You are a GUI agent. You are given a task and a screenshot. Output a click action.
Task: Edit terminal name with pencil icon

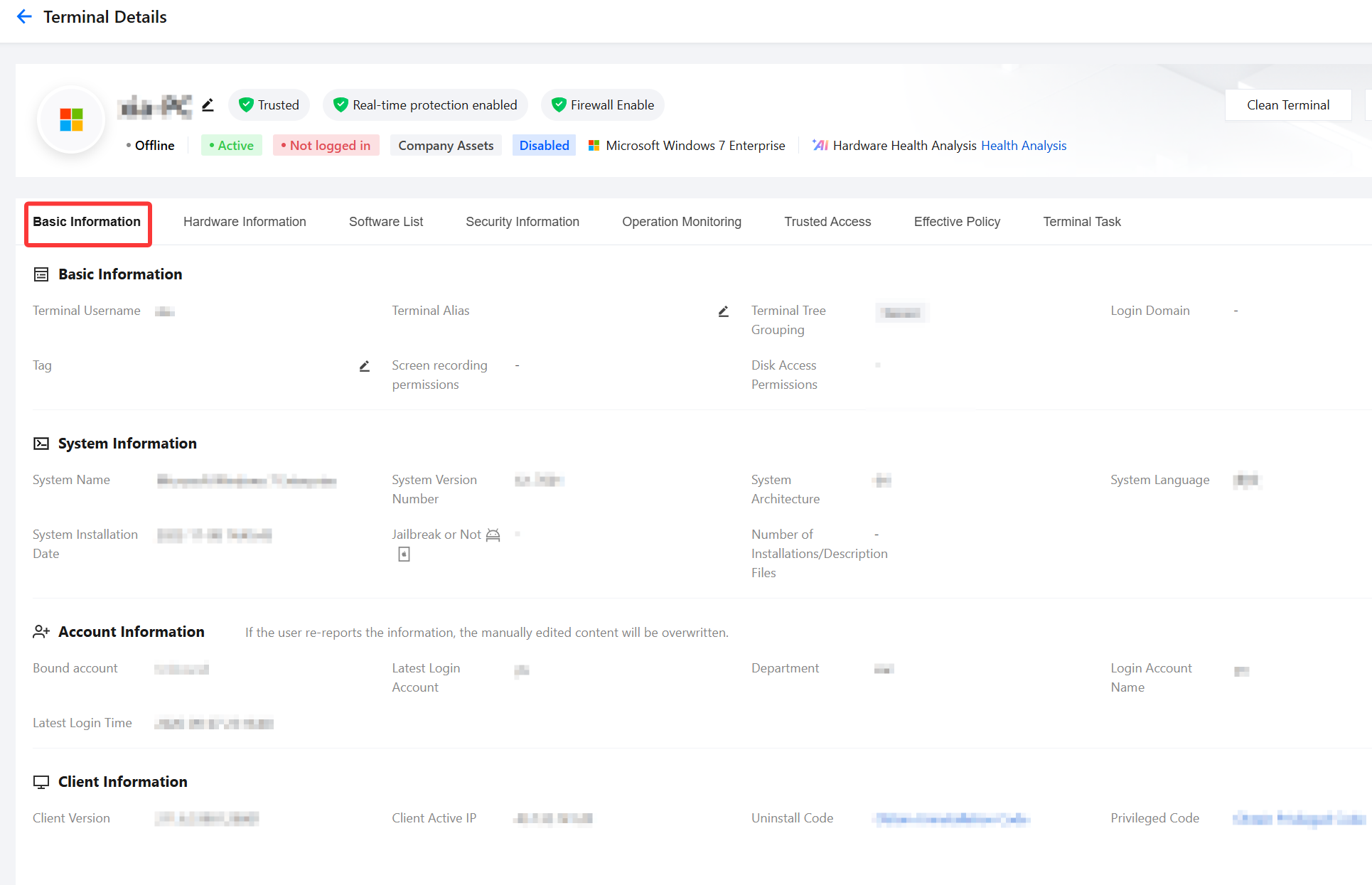(x=208, y=105)
